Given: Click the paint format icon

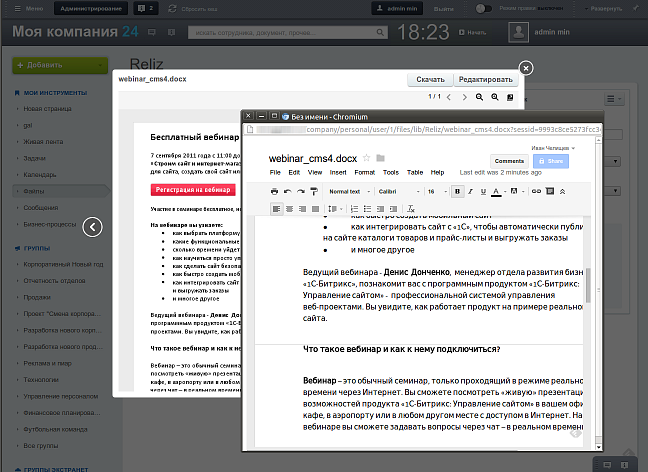Looking at the screenshot, I should (314, 191).
